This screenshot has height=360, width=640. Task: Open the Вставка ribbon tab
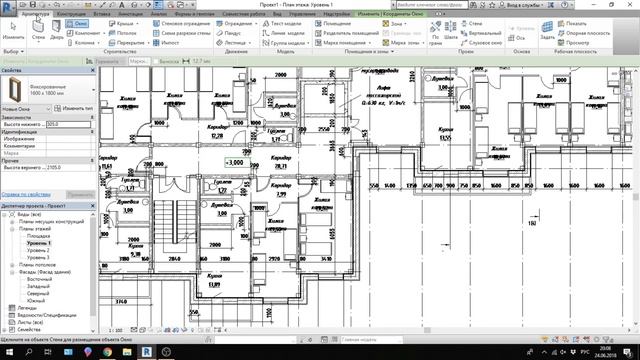click(102, 14)
